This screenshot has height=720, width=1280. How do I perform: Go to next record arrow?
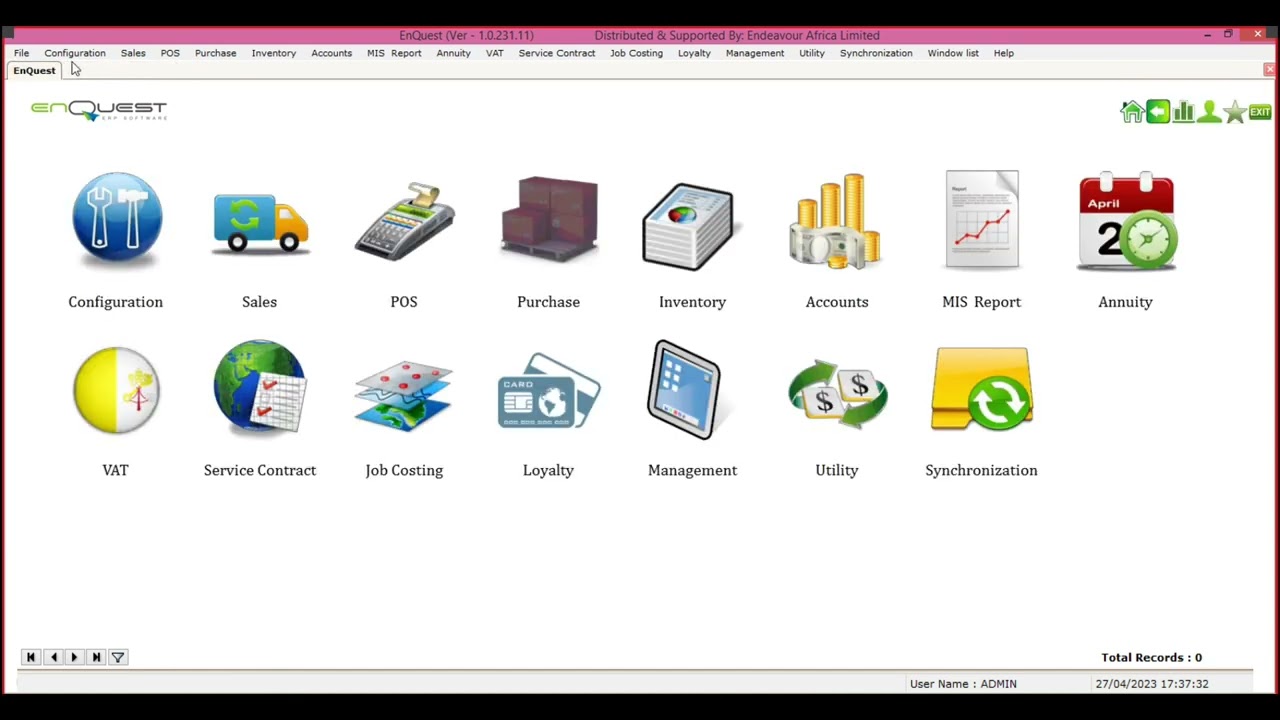74,657
